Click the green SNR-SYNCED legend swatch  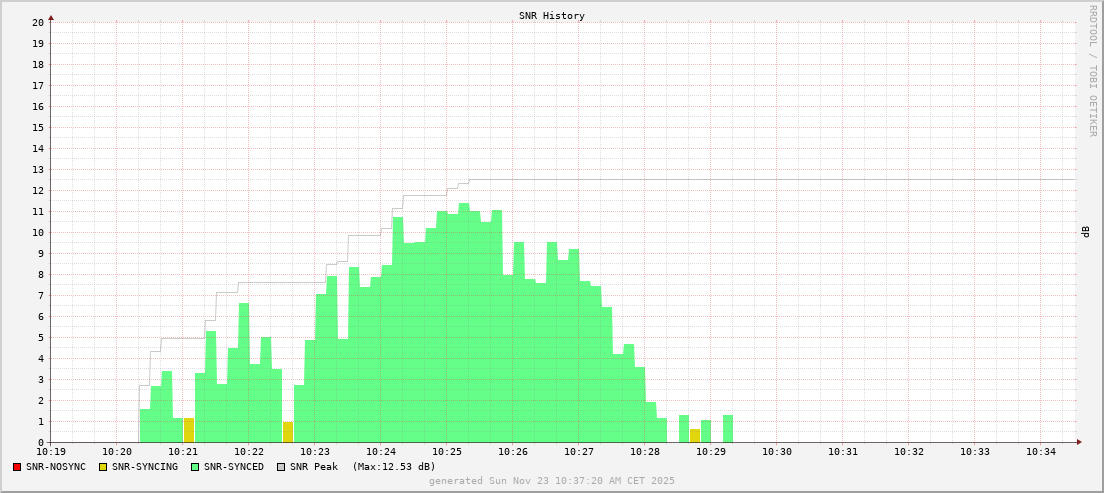click(195, 467)
